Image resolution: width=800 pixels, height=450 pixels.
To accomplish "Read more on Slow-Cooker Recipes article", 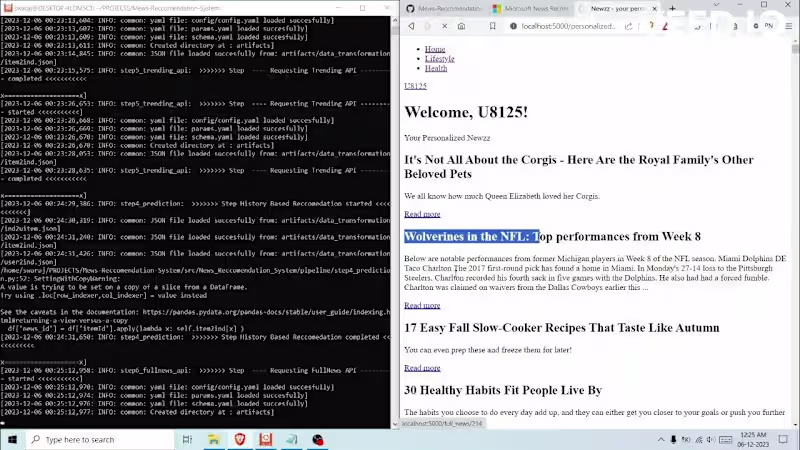I will (422, 368).
